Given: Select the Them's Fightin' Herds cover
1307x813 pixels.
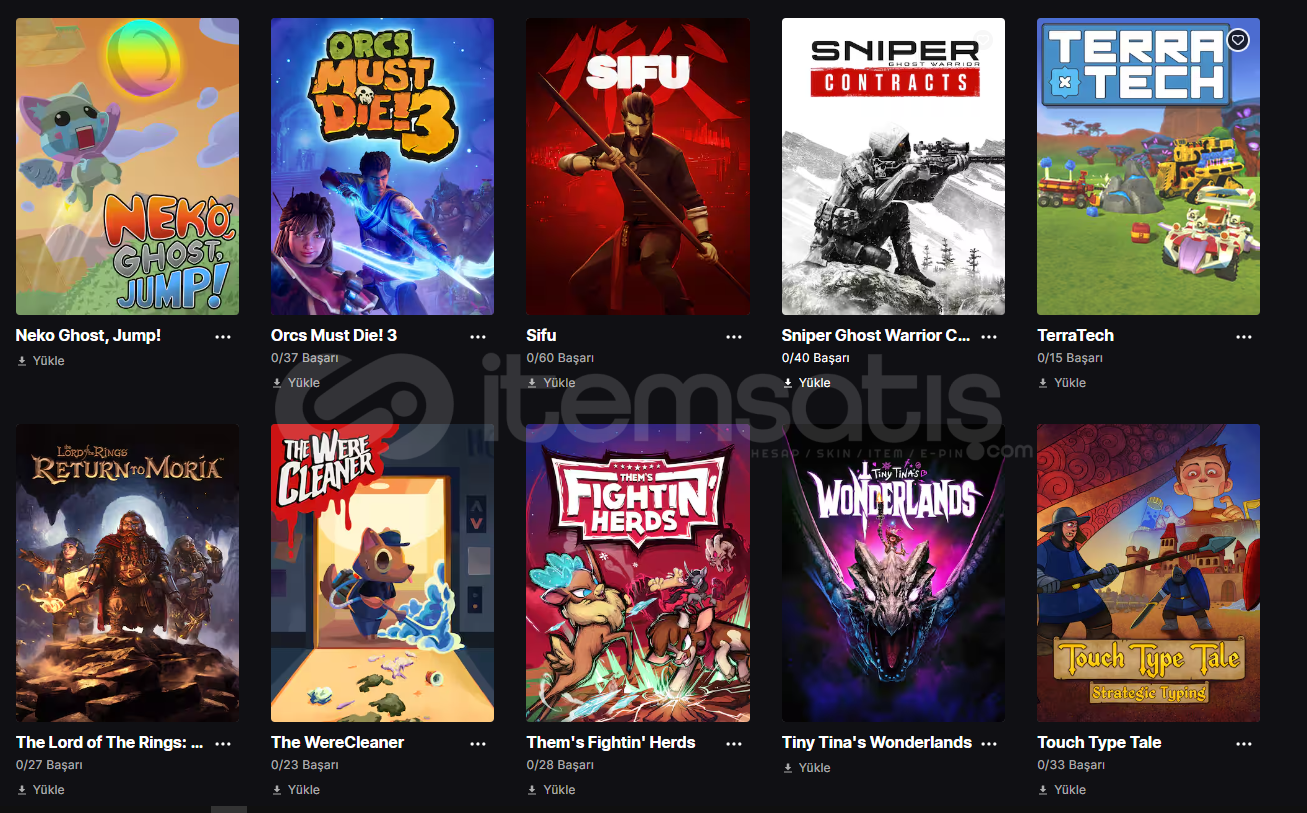Looking at the screenshot, I should click(638, 573).
